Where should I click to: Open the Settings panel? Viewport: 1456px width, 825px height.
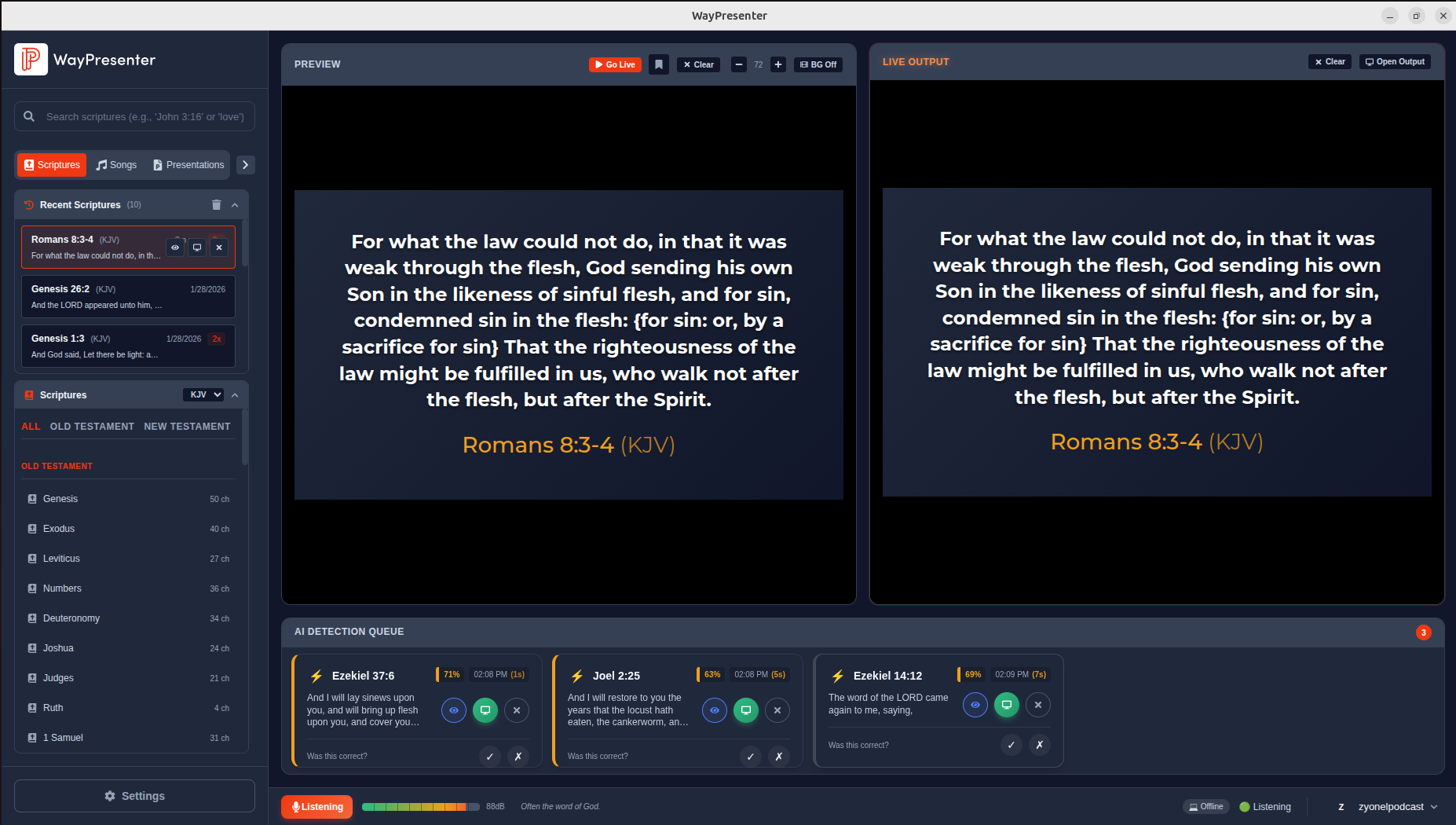click(x=134, y=796)
